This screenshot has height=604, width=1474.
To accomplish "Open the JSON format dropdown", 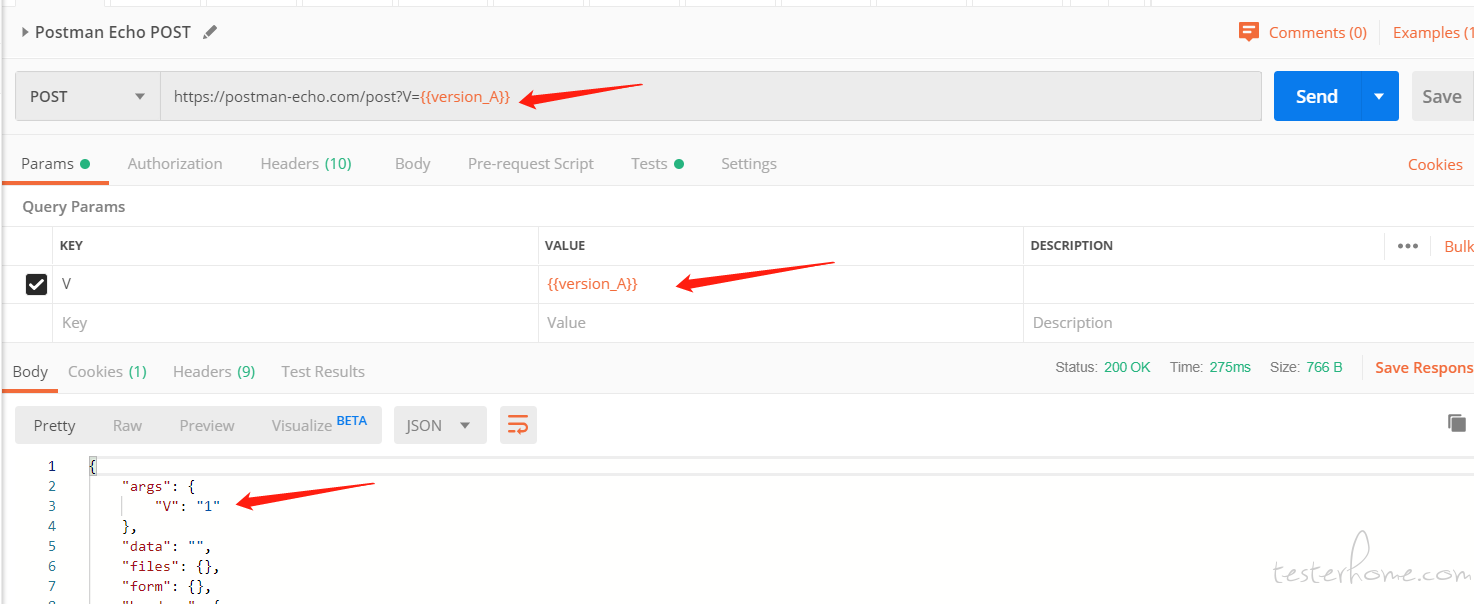I will coord(440,425).
